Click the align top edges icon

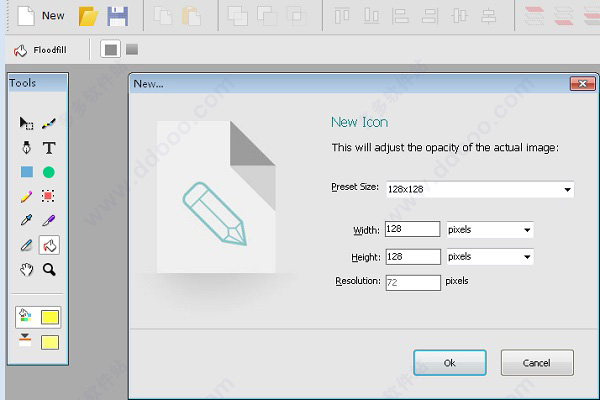coord(342,16)
